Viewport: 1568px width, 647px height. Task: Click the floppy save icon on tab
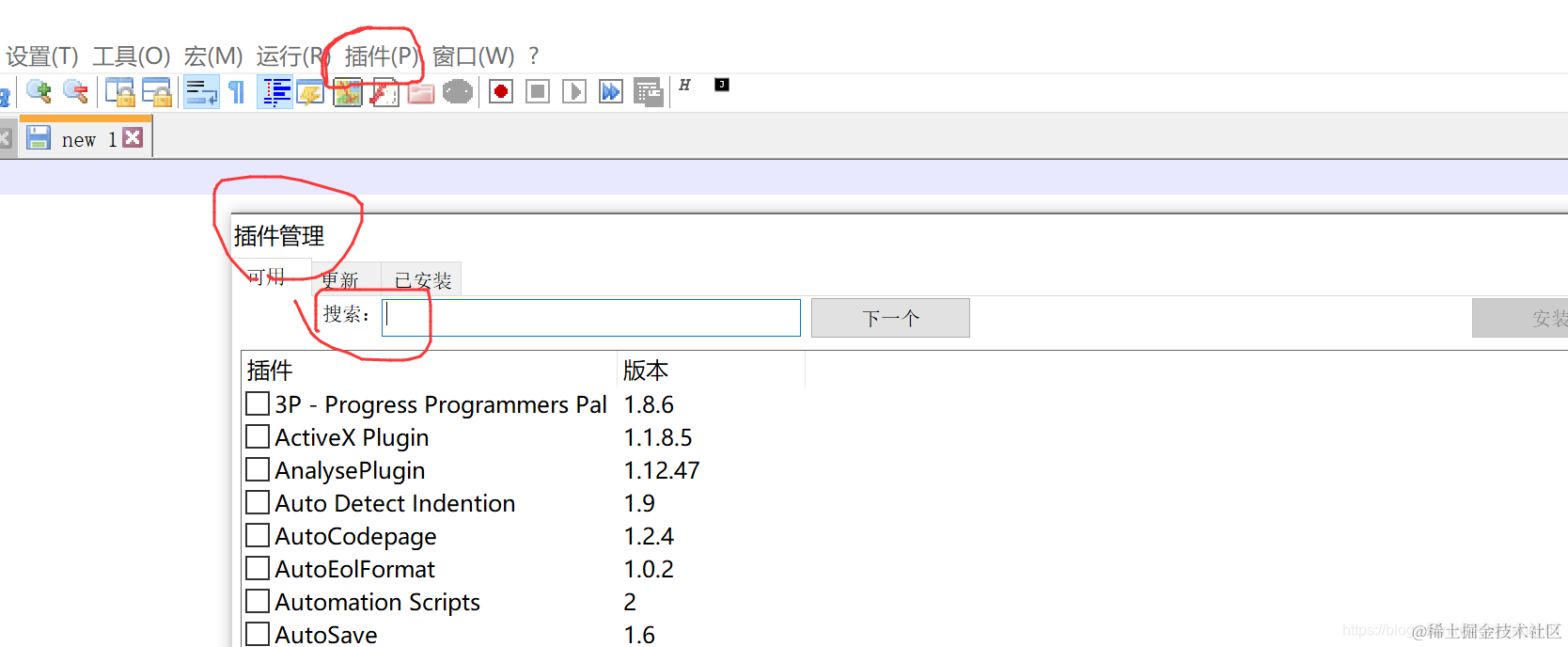pyautogui.click(x=39, y=138)
